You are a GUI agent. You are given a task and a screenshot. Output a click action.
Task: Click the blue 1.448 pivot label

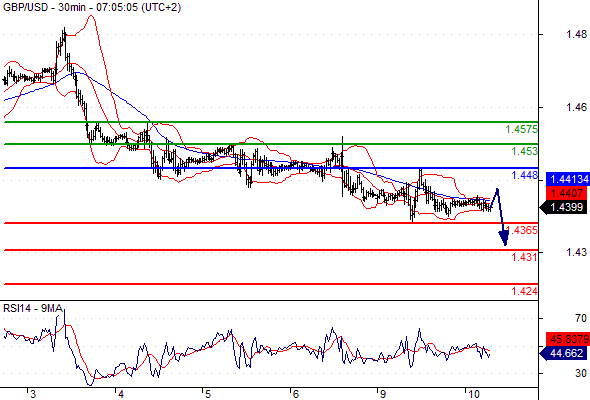[525, 175]
